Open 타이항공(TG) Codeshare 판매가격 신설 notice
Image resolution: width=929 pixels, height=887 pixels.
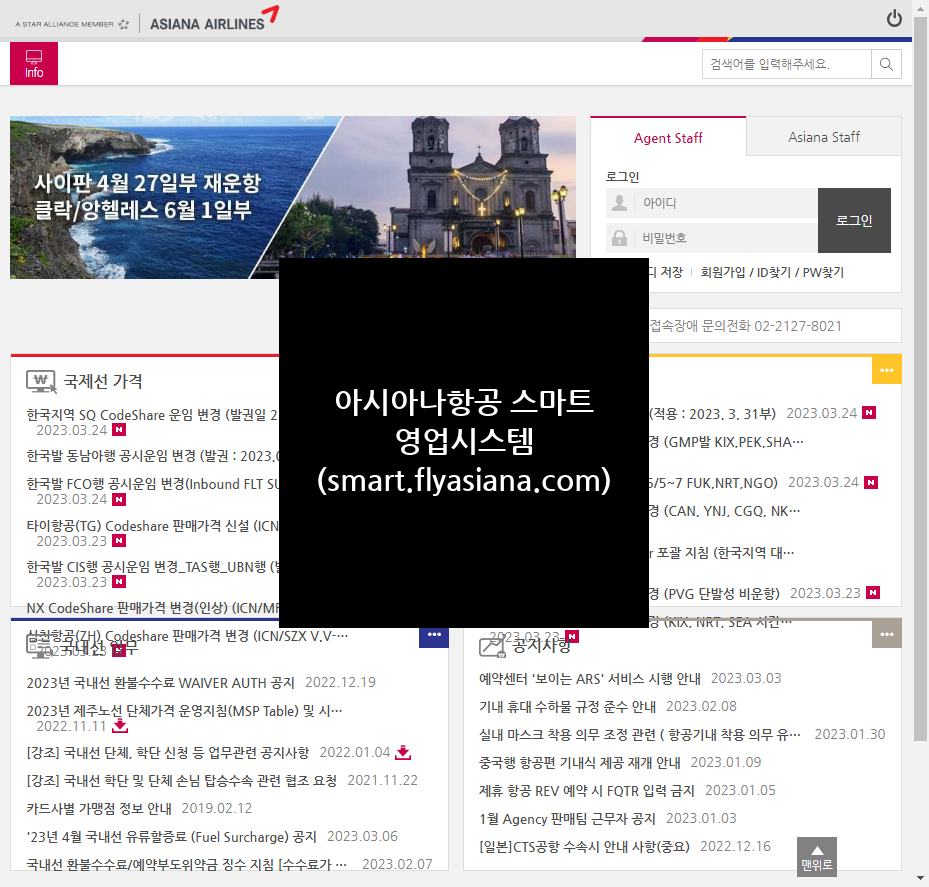pyautogui.click(x=152, y=526)
